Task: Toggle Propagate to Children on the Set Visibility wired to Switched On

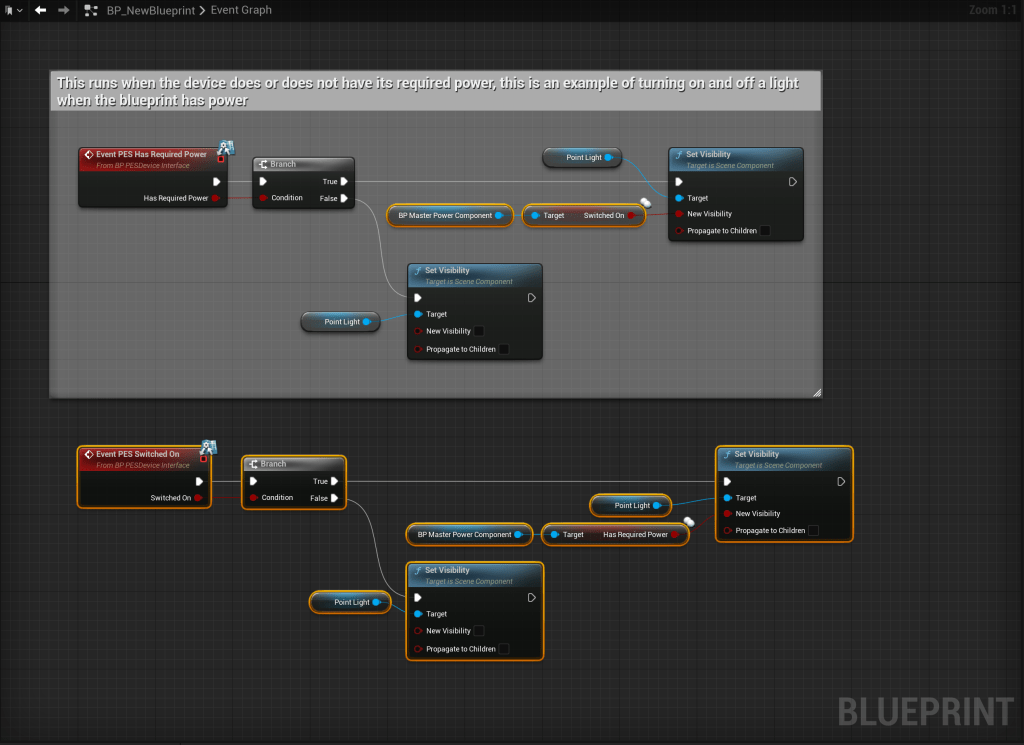Action: (x=765, y=230)
